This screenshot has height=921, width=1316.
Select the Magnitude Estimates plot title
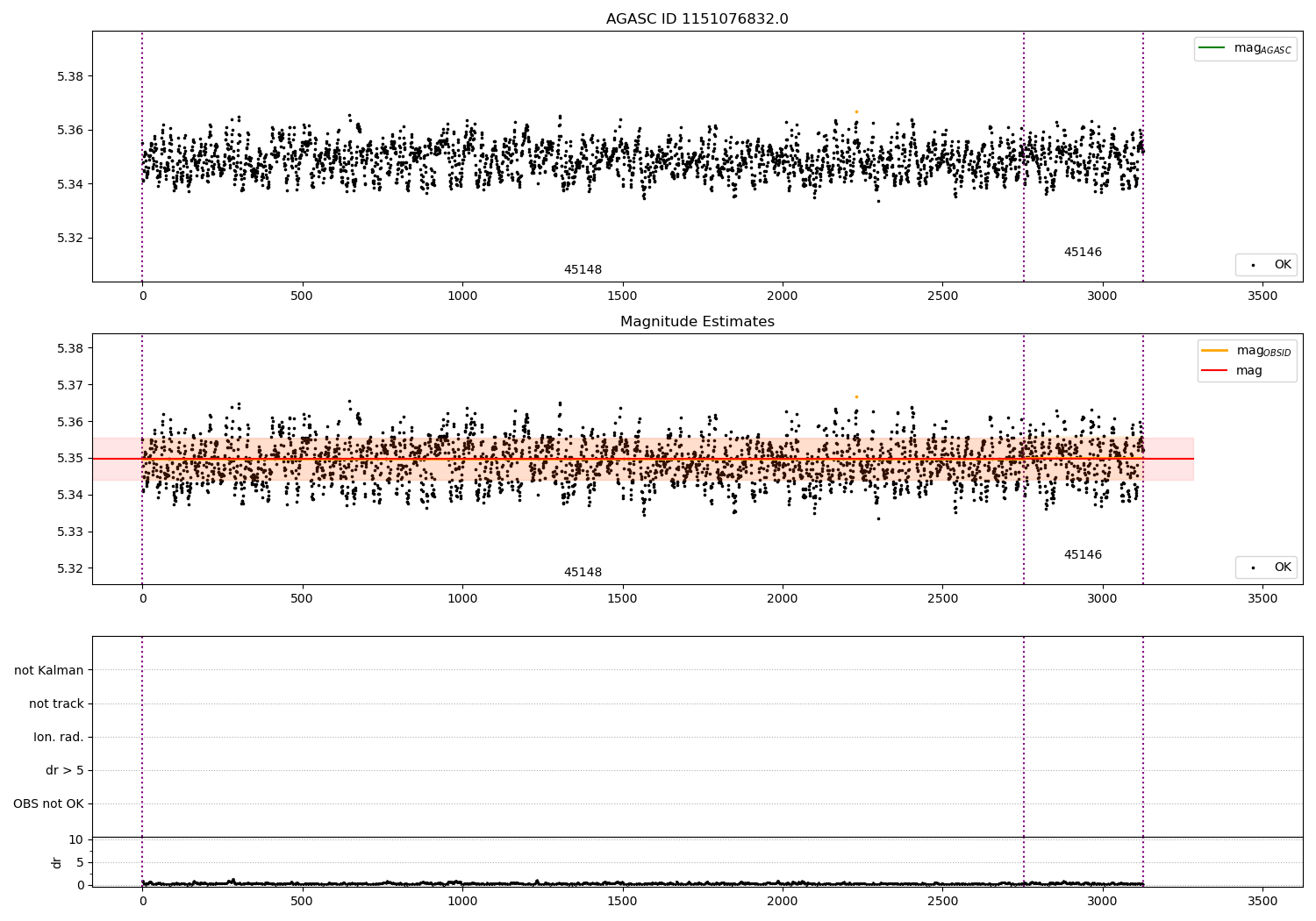click(697, 322)
